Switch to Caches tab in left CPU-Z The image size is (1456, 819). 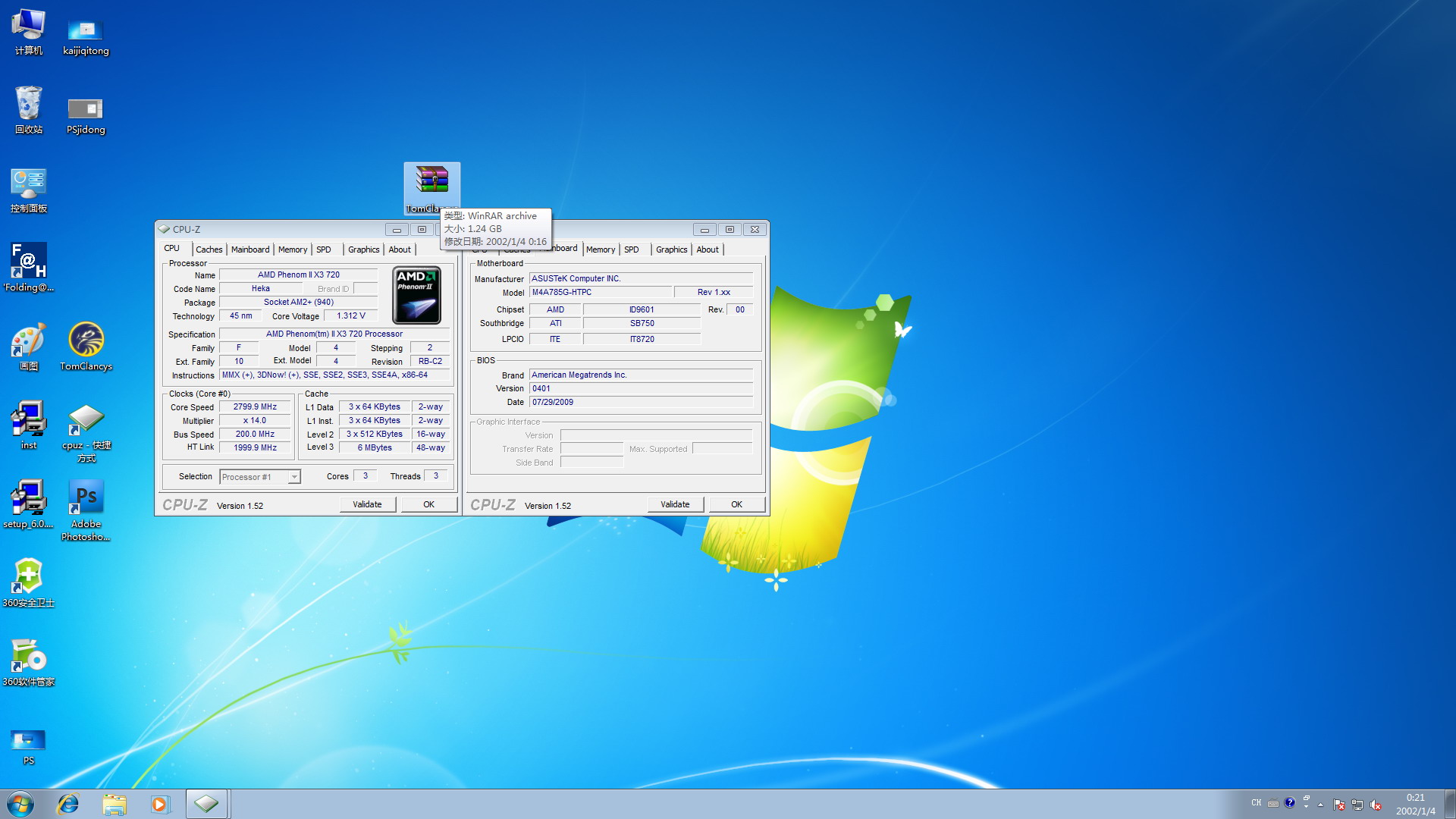tap(209, 249)
